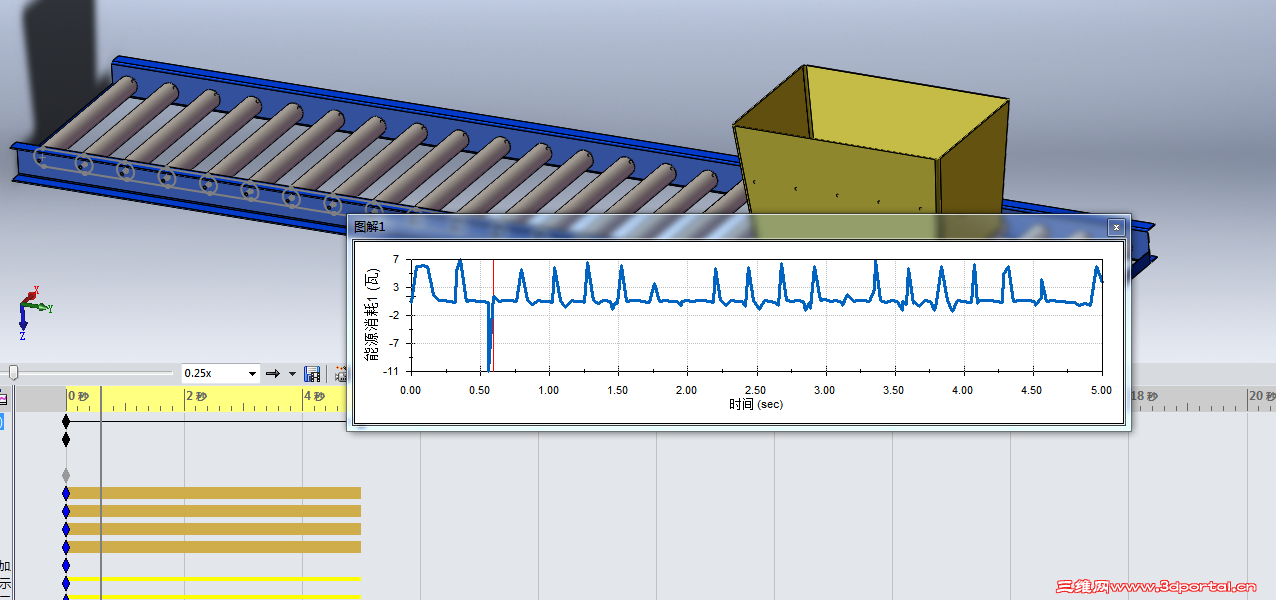This screenshot has height=600, width=1276.
Task: Open the Animation Wizard icon
Action: pos(341,374)
